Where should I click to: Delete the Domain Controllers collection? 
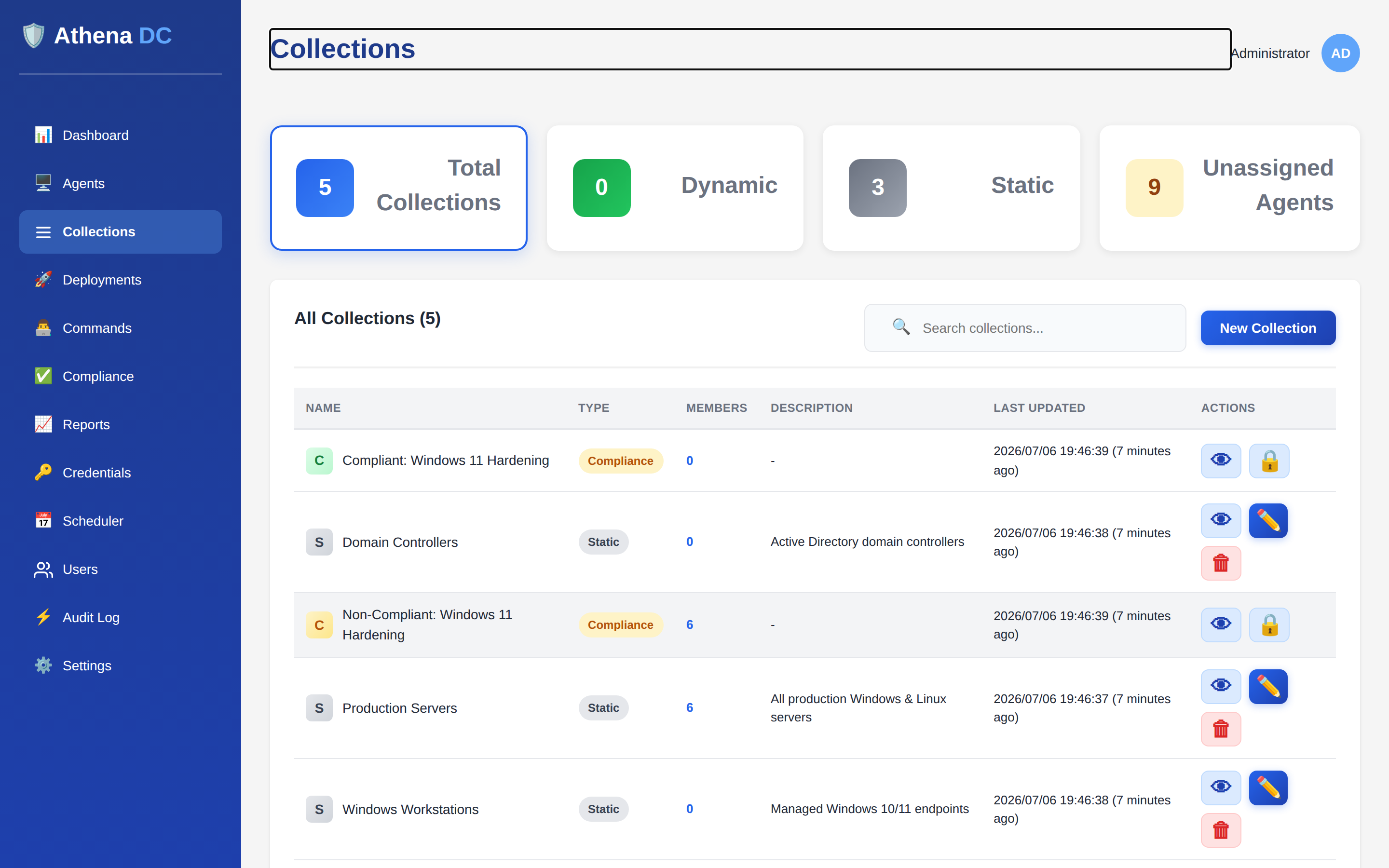tap(1221, 563)
